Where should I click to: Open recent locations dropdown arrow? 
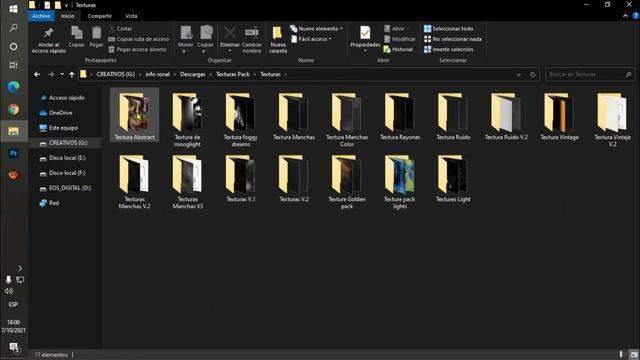pyautogui.click(x=62, y=74)
